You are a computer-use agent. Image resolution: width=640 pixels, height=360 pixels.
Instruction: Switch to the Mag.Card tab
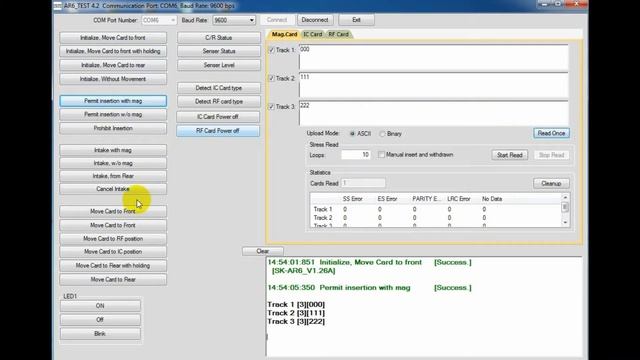284,34
